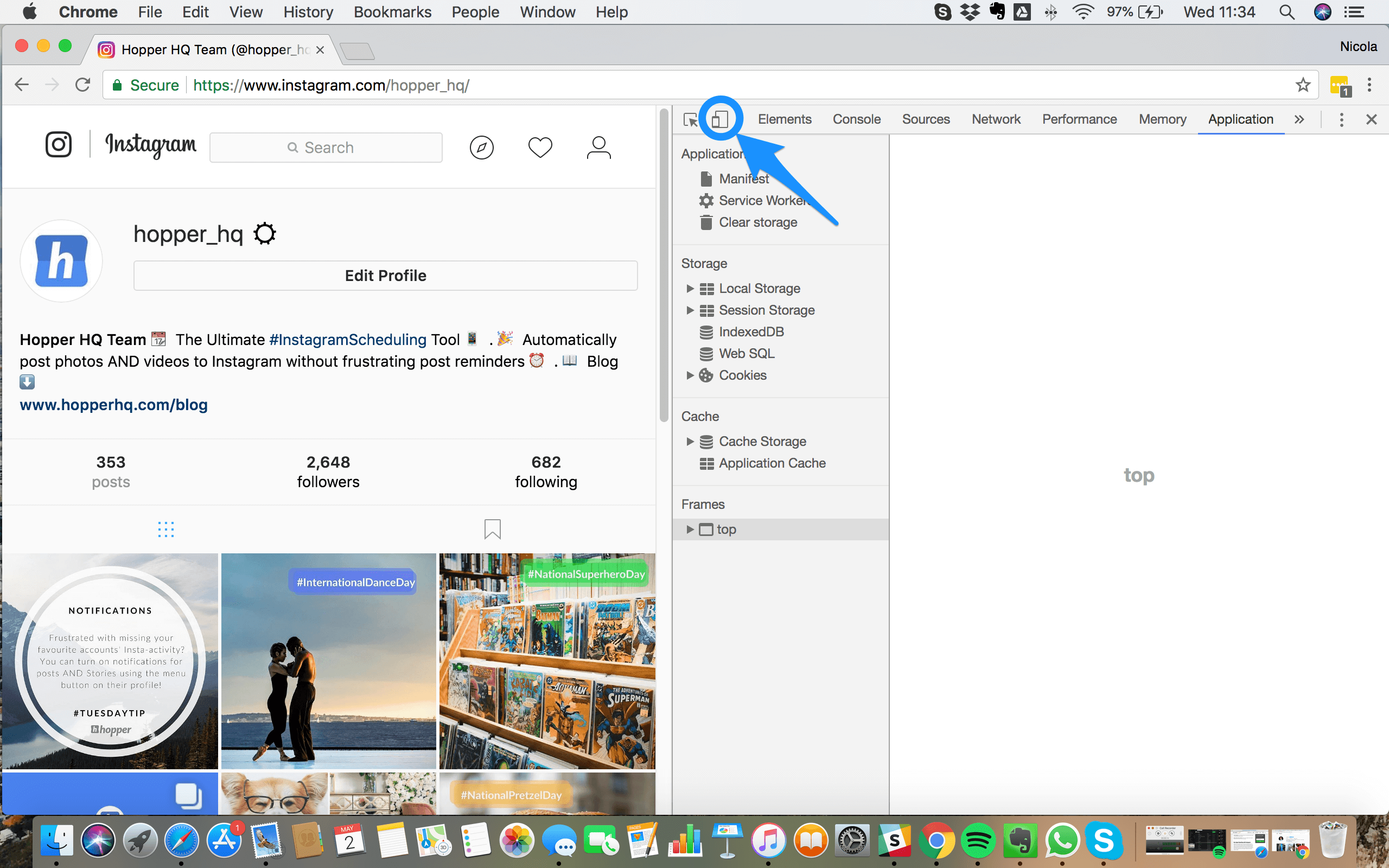The width and height of the screenshot is (1389, 868).
Task: Click Edit Profile button on hopper_hq
Action: coord(385,275)
